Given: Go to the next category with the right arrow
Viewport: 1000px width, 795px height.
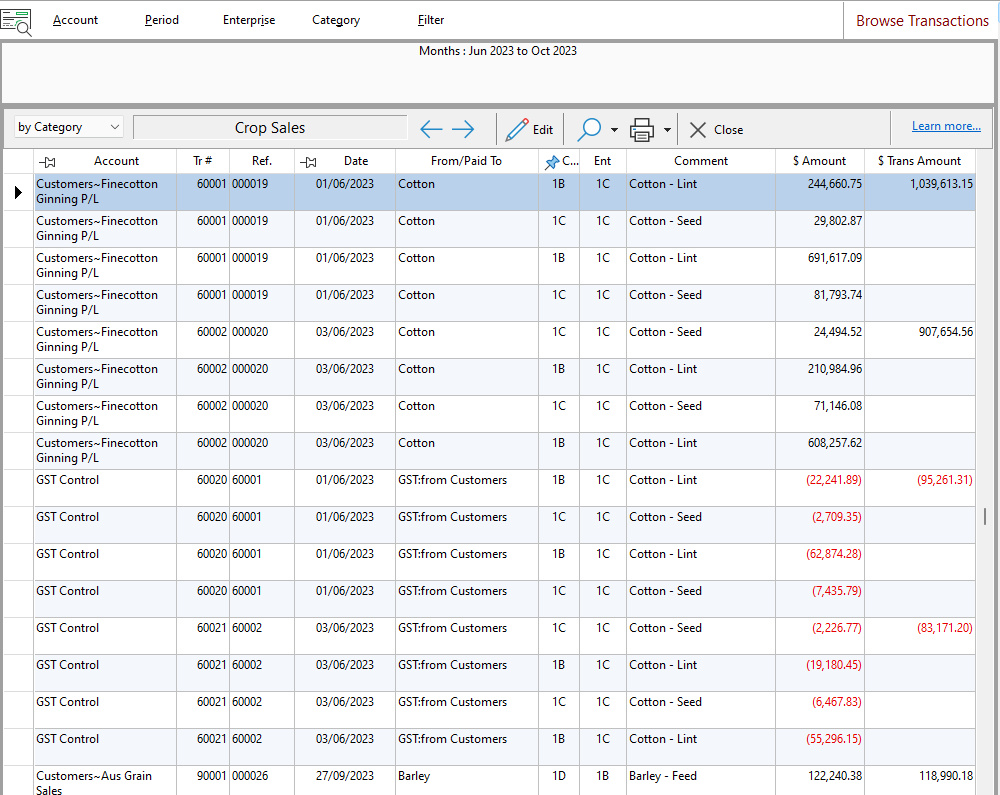Looking at the screenshot, I should [463, 129].
